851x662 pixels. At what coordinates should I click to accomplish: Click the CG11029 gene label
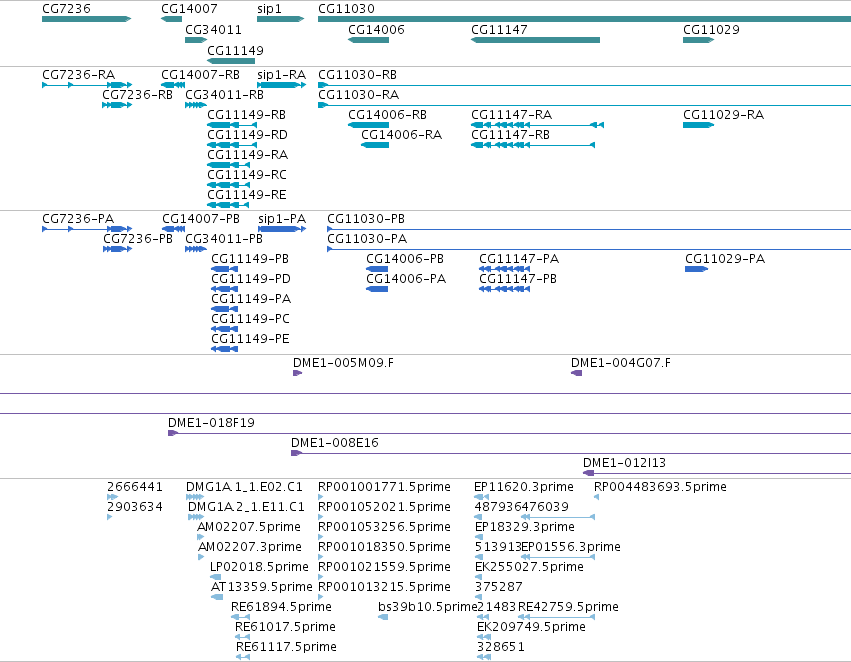pos(711,29)
